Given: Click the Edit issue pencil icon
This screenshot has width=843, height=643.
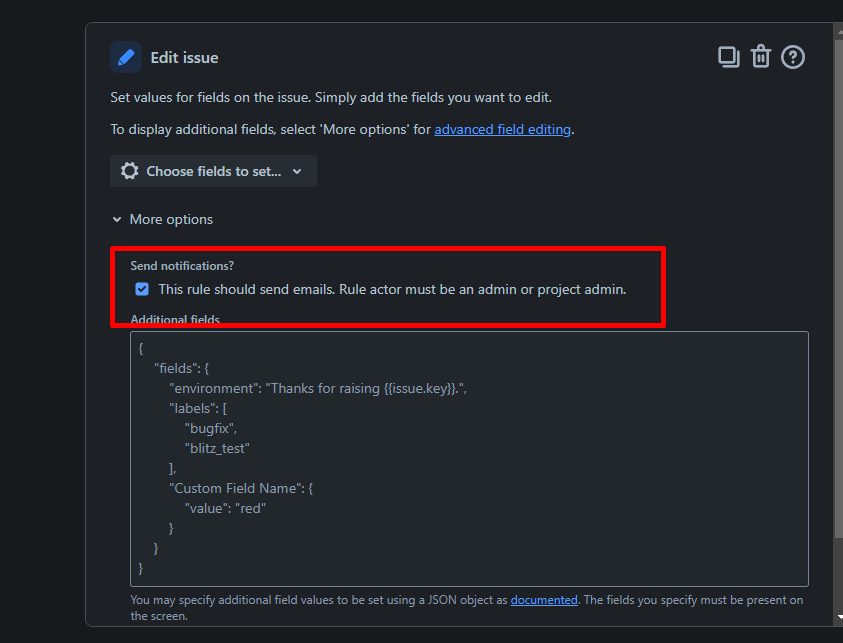Looking at the screenshot, I should (x=126, y=57).
